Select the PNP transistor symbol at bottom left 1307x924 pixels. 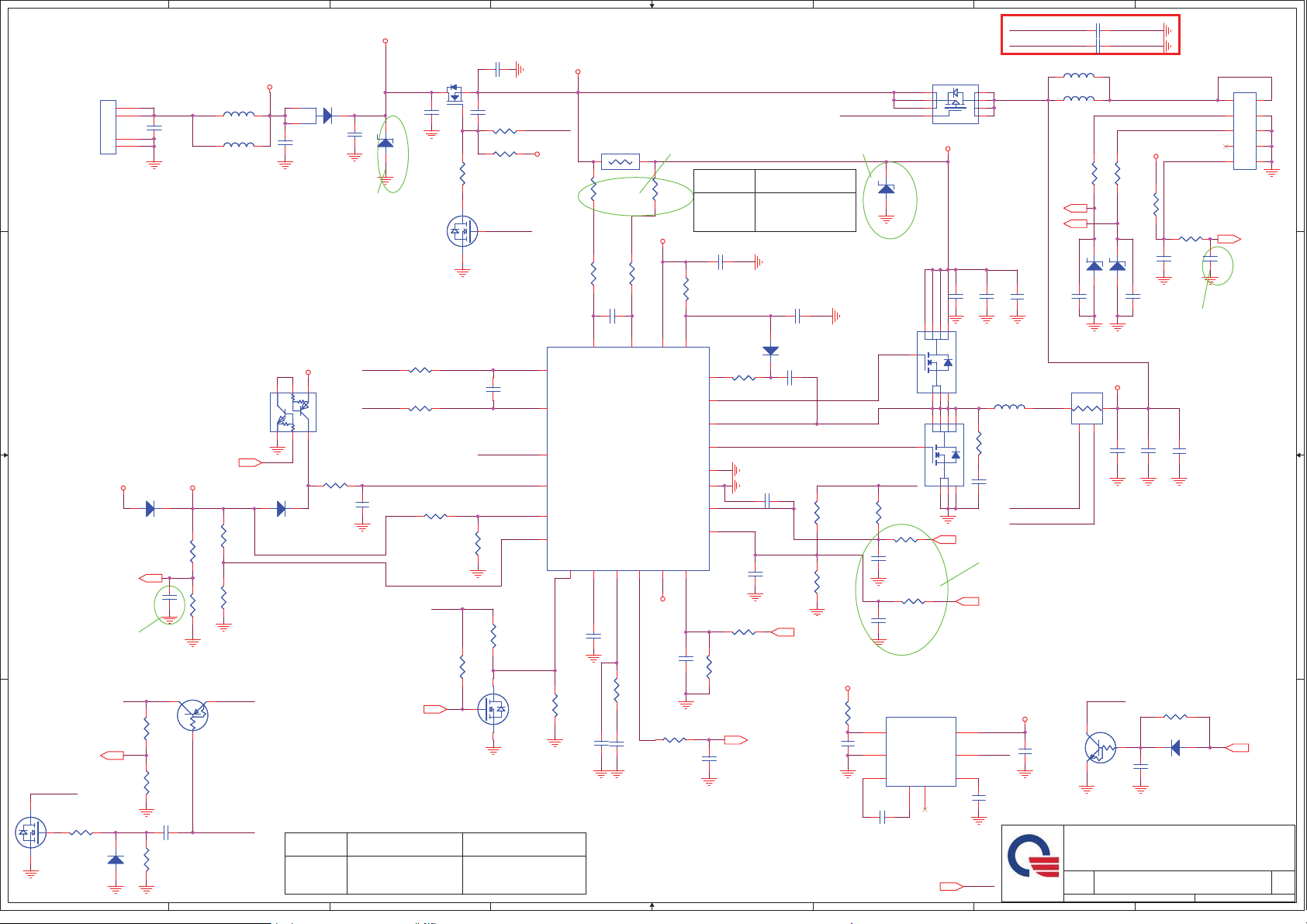click(192, 715)
